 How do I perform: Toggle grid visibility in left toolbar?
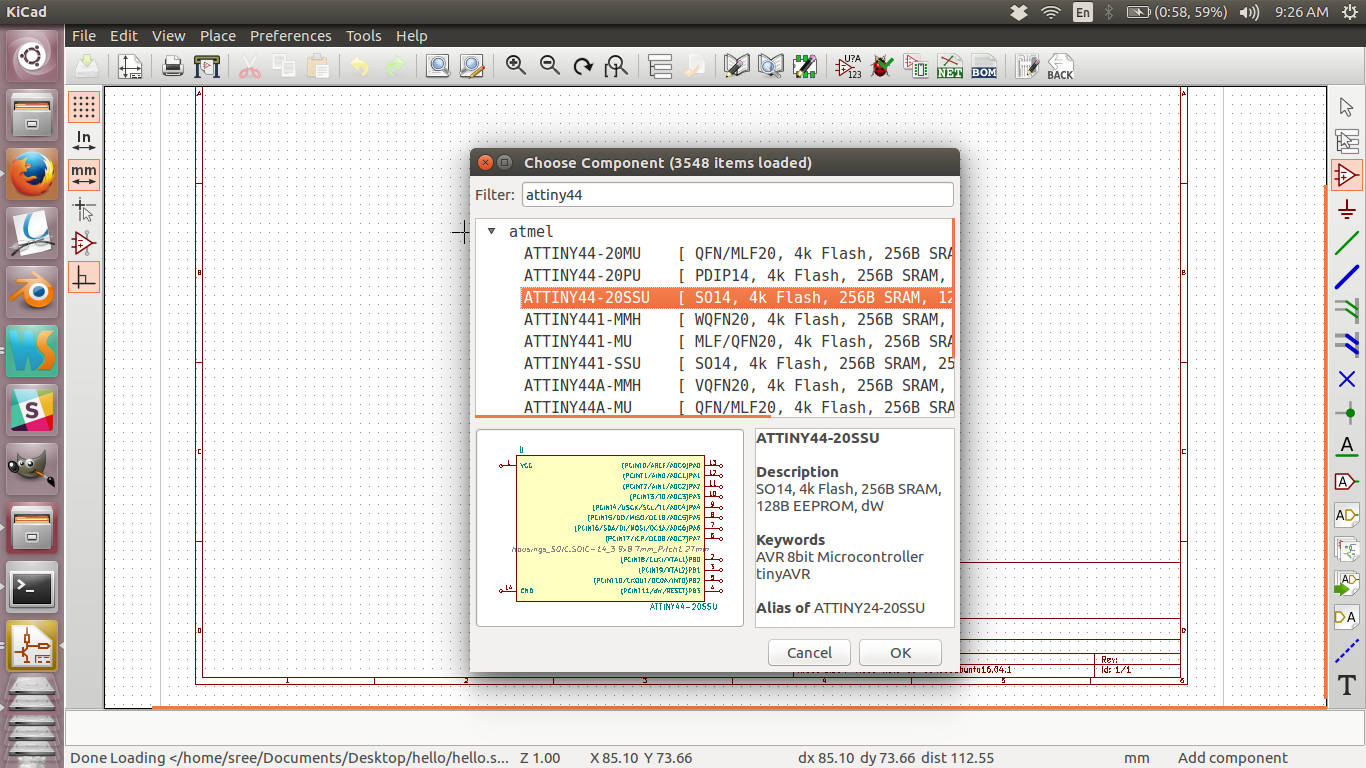(84, 106)
